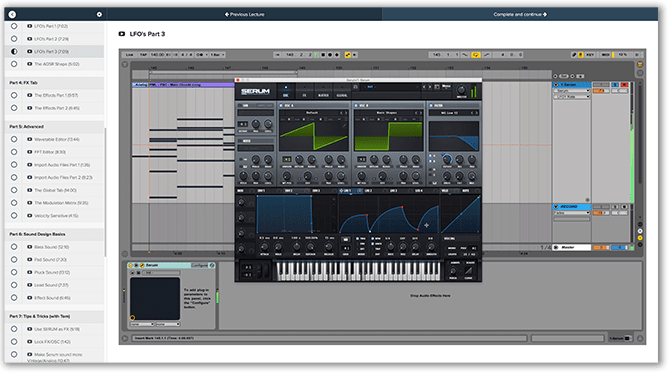Open the LFO1 Rate automation parameter dropdown
The height and width of the screenshot is (378, 672).
(x=572, y=97)
